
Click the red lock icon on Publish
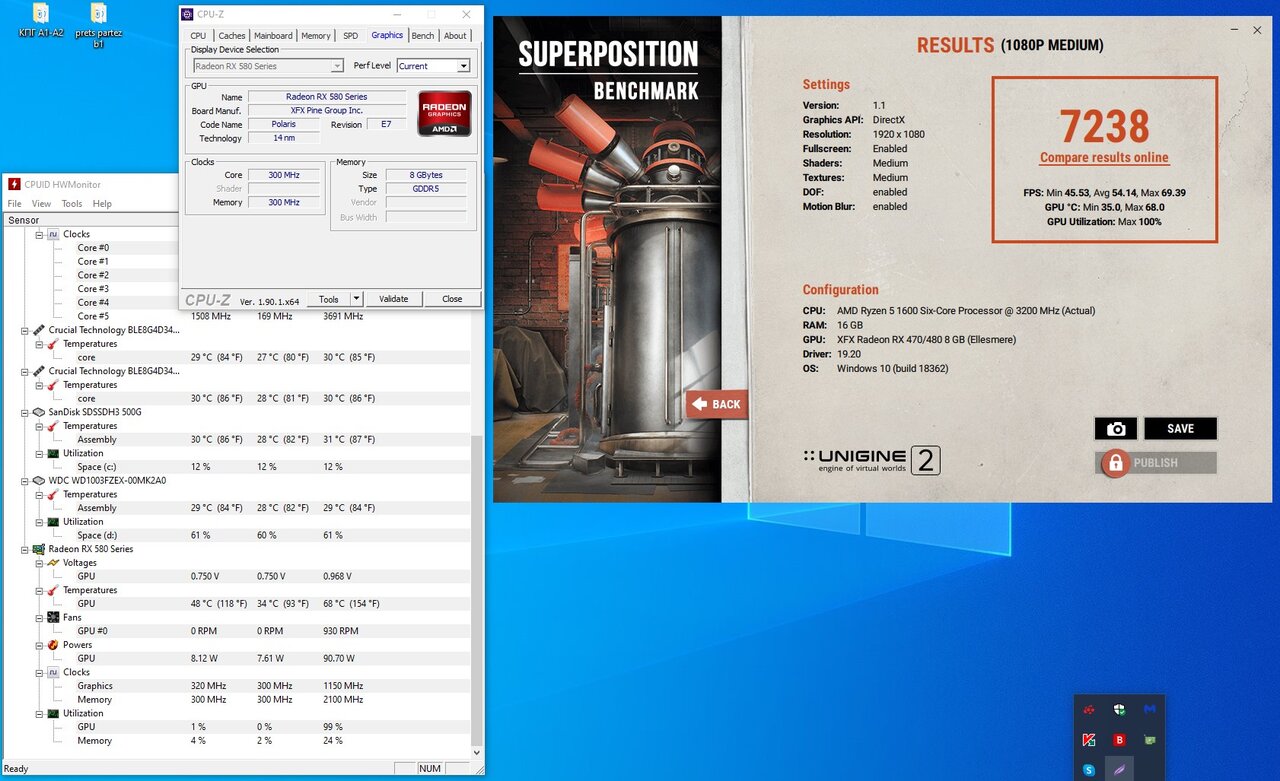pos(1114,463)
